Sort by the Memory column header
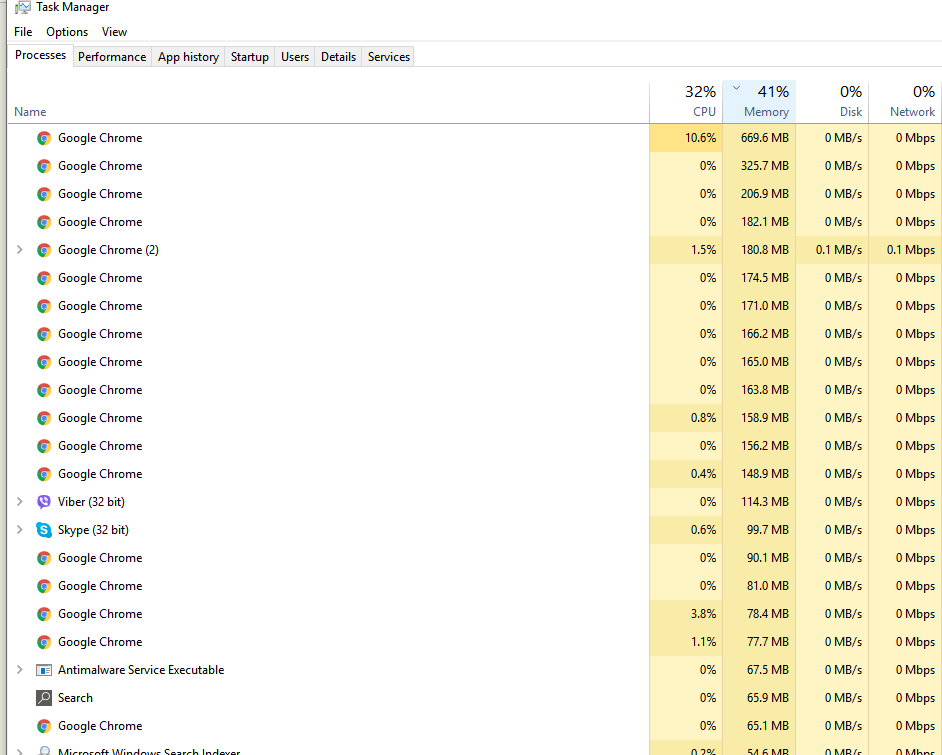This screenshot has width=942, height=755. pos(759,102)
